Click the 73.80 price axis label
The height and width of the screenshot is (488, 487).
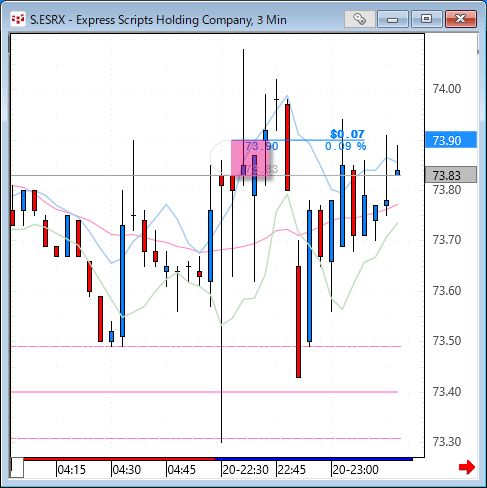coord(447,190)
